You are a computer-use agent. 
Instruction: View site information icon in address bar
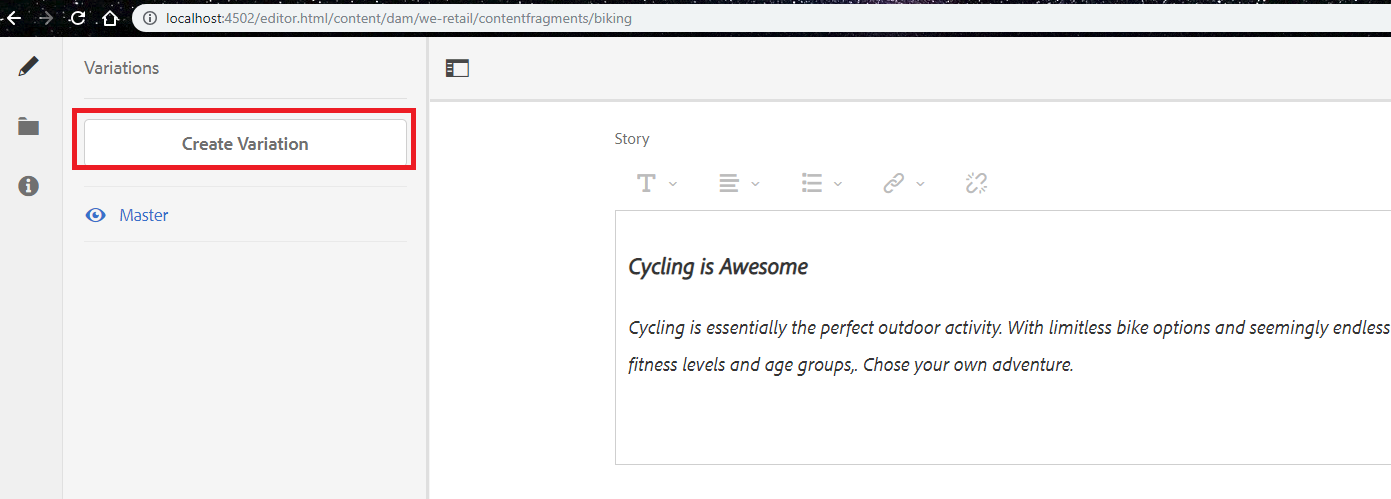point(150,18)
